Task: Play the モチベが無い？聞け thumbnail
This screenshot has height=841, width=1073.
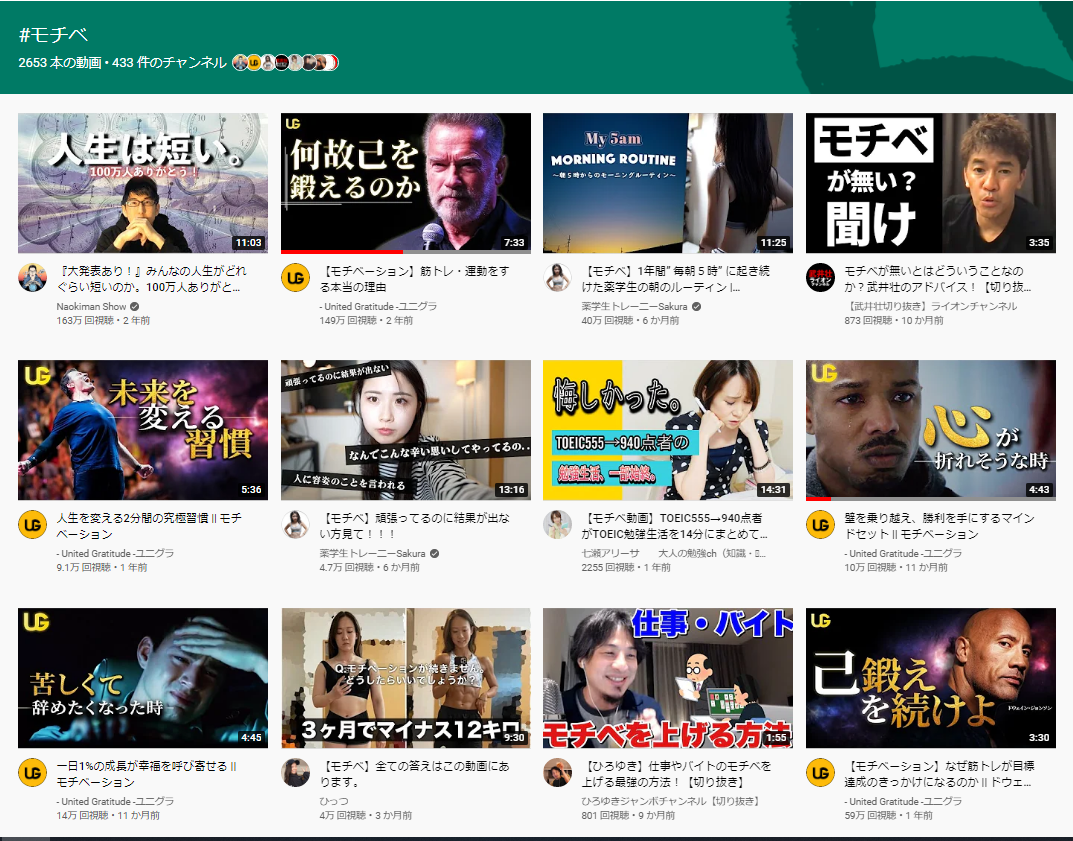Action: point(930,183)
